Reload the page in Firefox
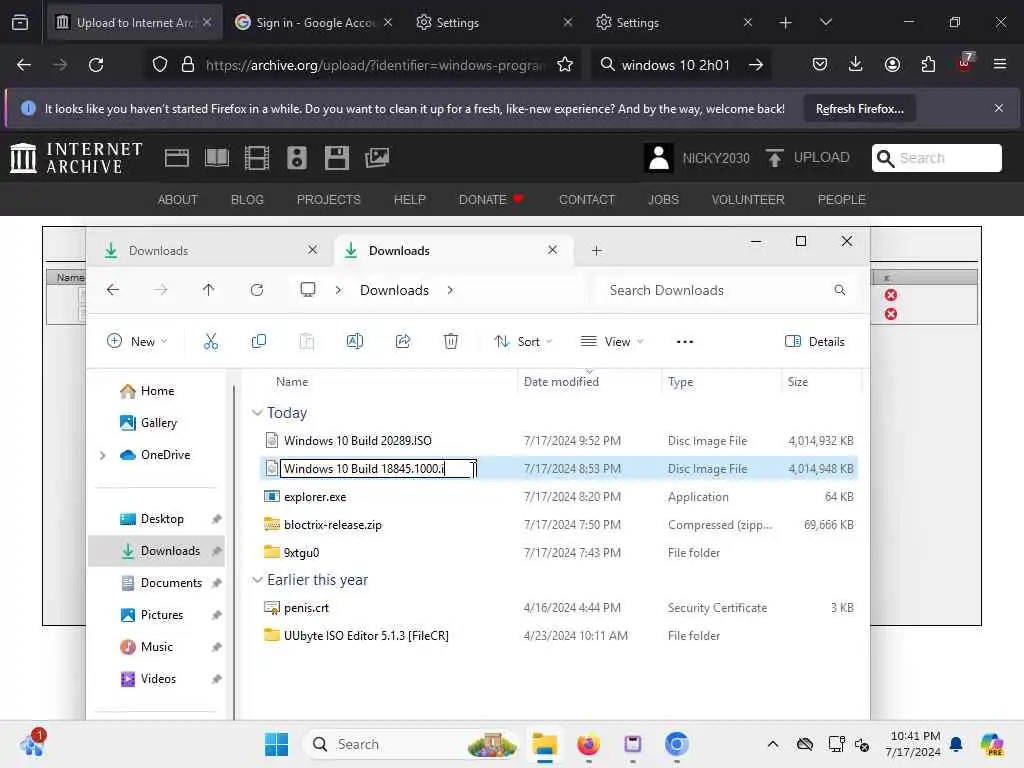The height and width of the screenshot is (768, 1024). point(96,65)
